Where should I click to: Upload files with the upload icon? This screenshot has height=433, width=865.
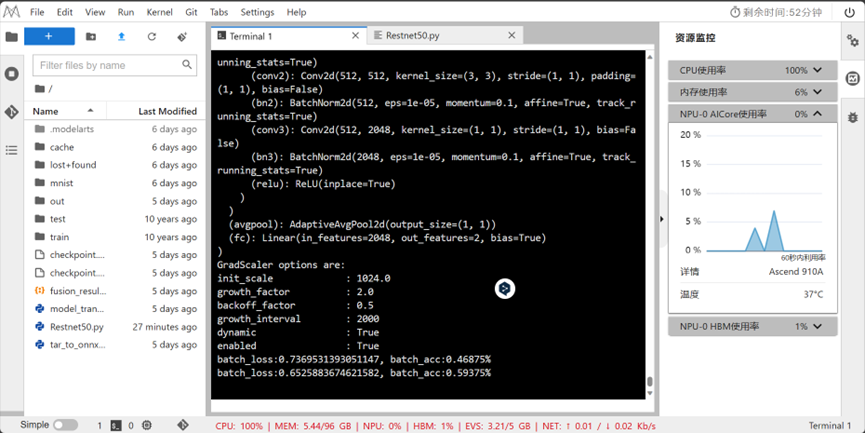coord(121,36)
